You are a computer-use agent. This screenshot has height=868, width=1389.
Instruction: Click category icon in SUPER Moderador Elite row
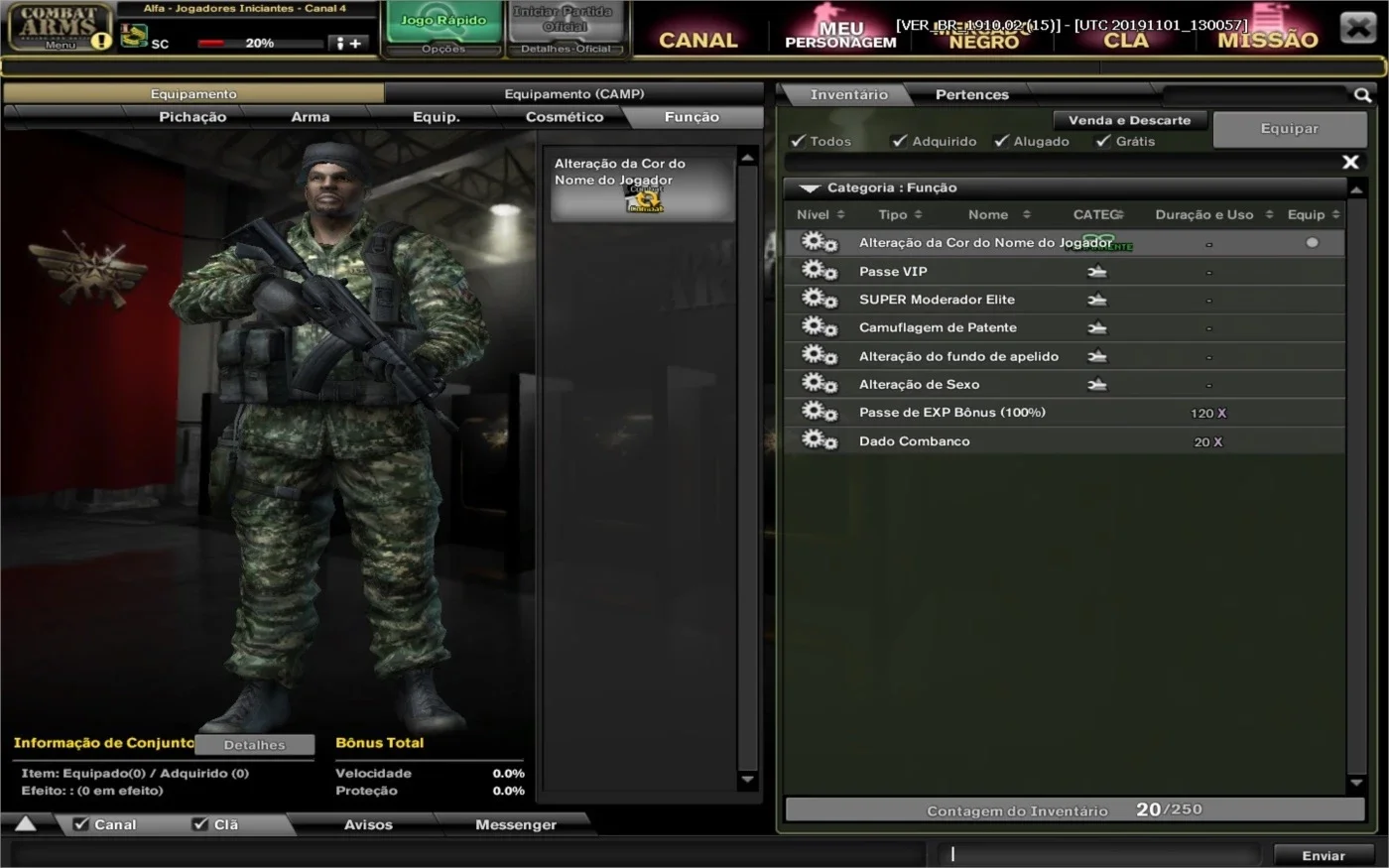point(1096,300)
